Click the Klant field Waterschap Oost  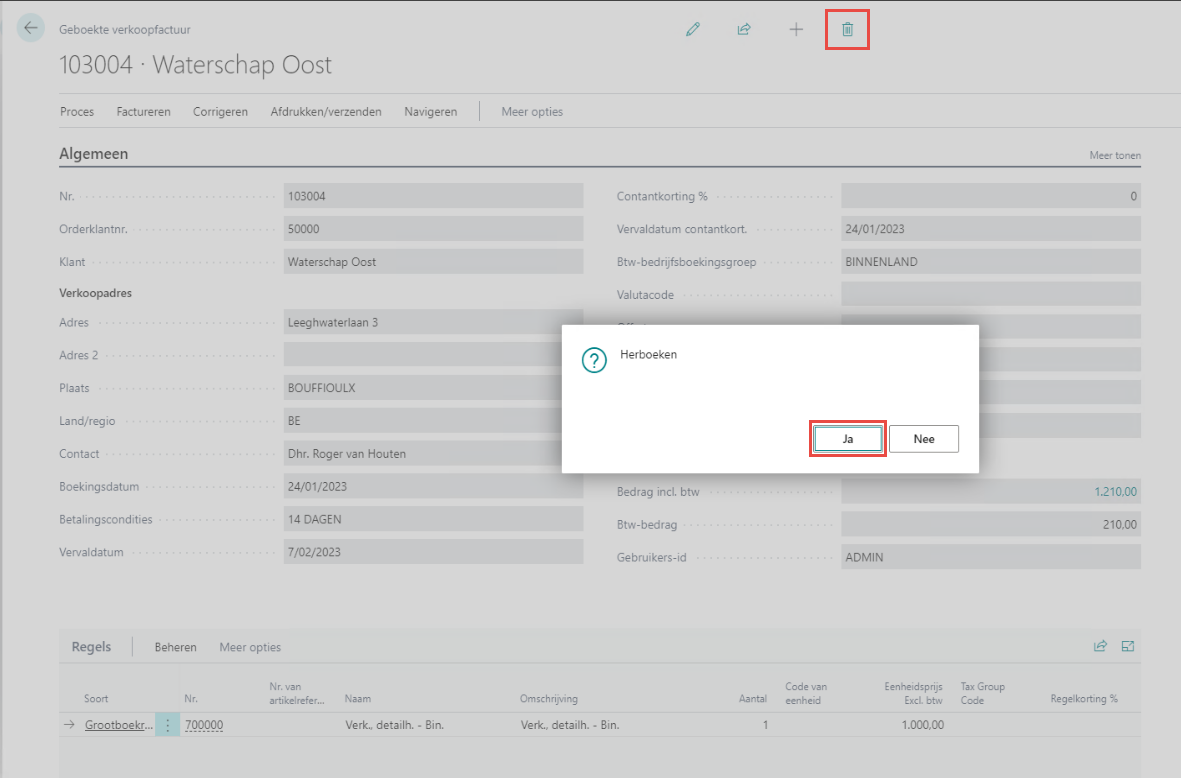[432, 262]
